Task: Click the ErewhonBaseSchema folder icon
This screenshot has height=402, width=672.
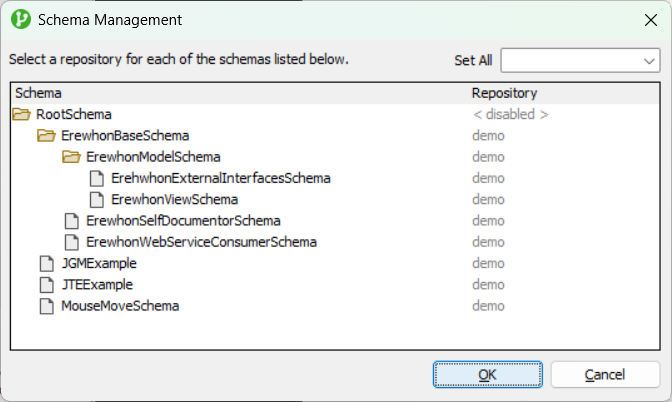Action: tap(45, 135)
